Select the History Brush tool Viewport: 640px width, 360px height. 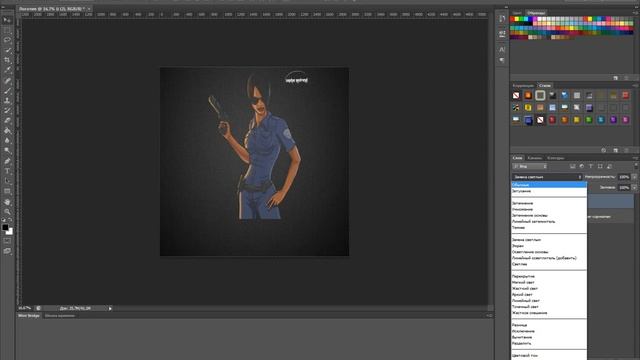(x=7, y=111)
